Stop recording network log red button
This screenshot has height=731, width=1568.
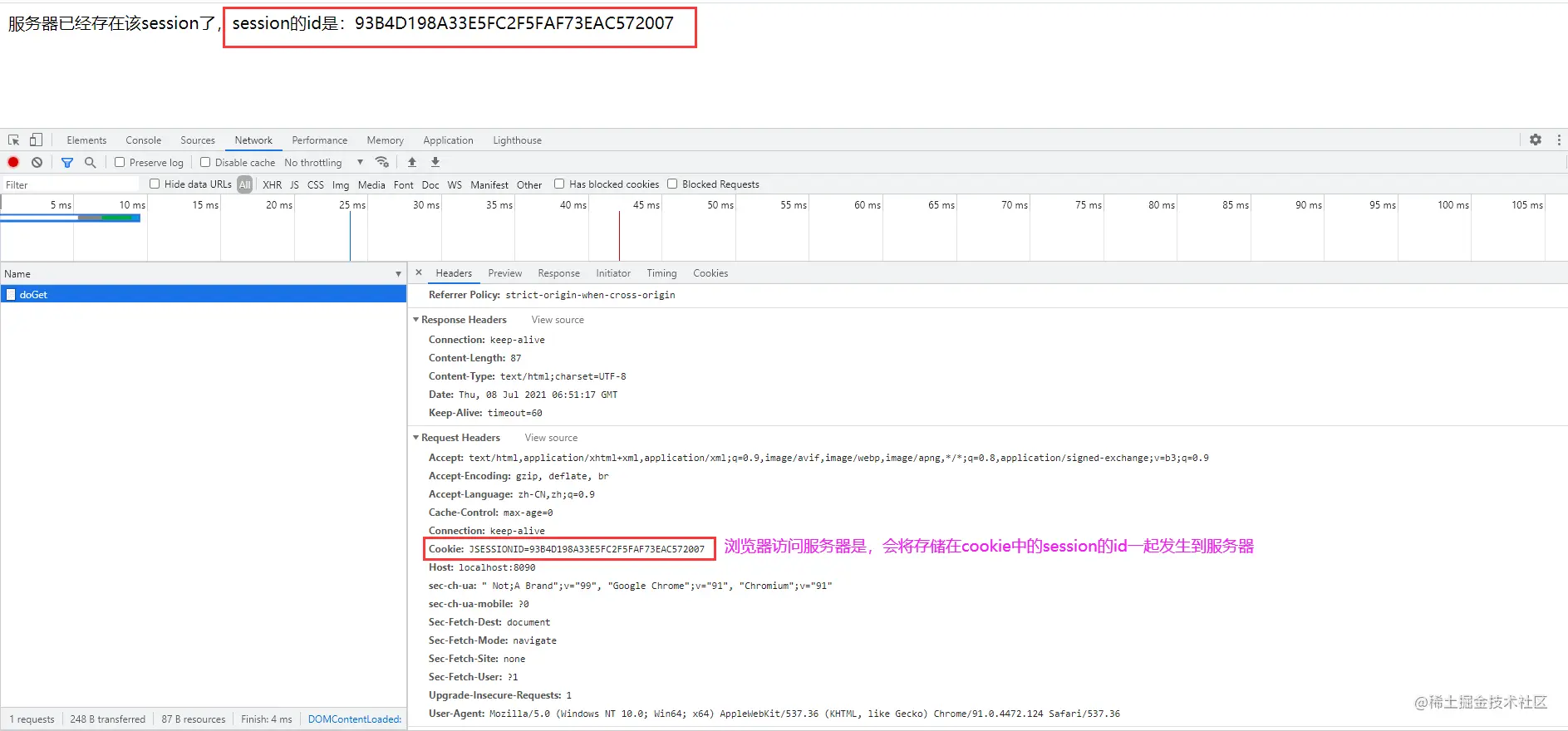tap(13, 162)
